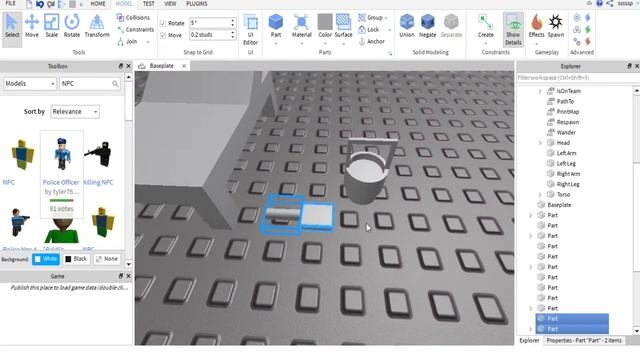This screenshot has width=640, height=360.
Task: Set toolbox background to None
Action: [x=107, y=259]
